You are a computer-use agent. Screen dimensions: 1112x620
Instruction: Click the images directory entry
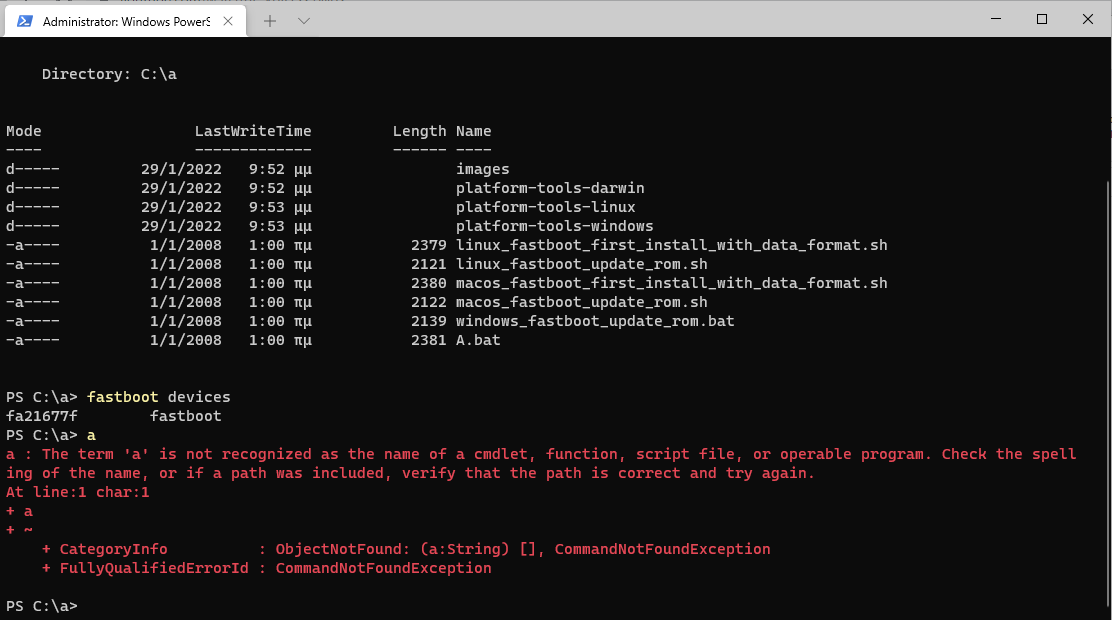(x=482, y=169)
